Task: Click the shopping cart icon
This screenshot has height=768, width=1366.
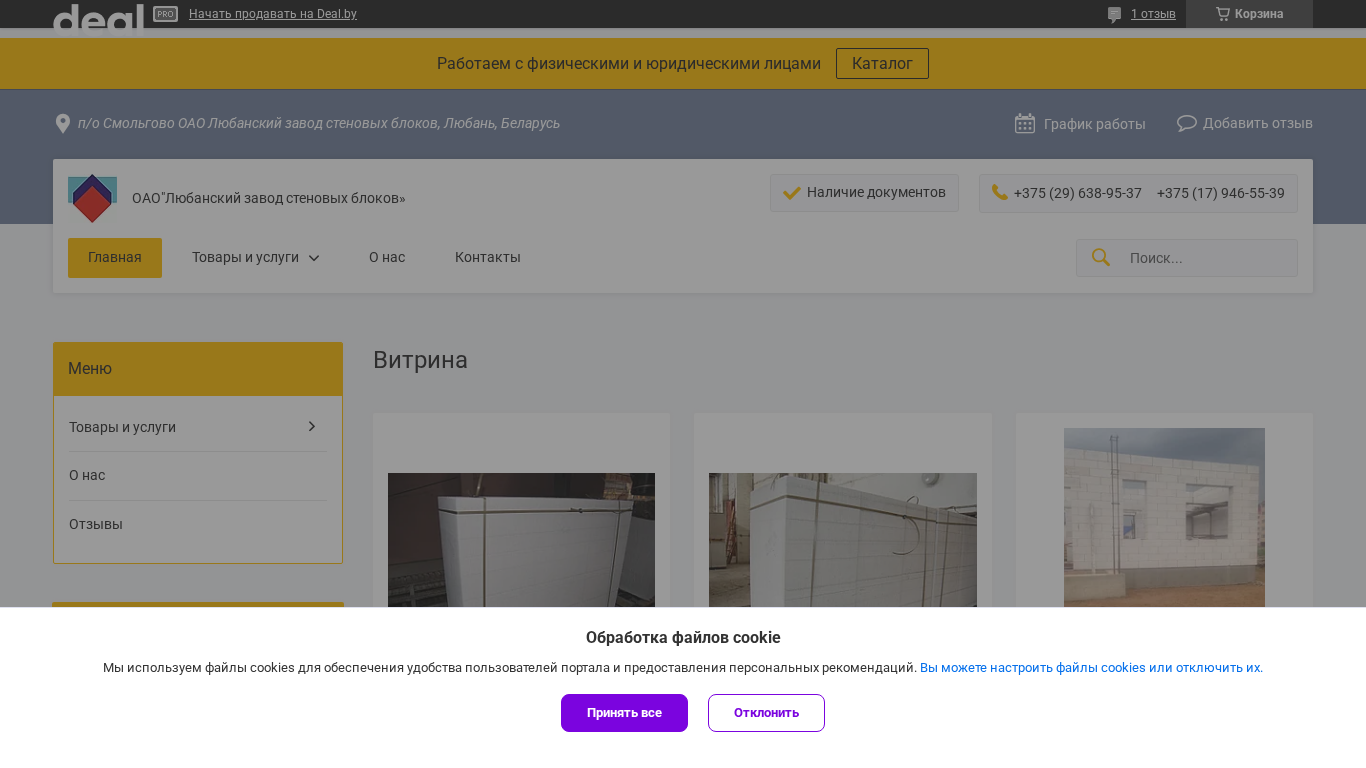Action: coord(1222,14)
